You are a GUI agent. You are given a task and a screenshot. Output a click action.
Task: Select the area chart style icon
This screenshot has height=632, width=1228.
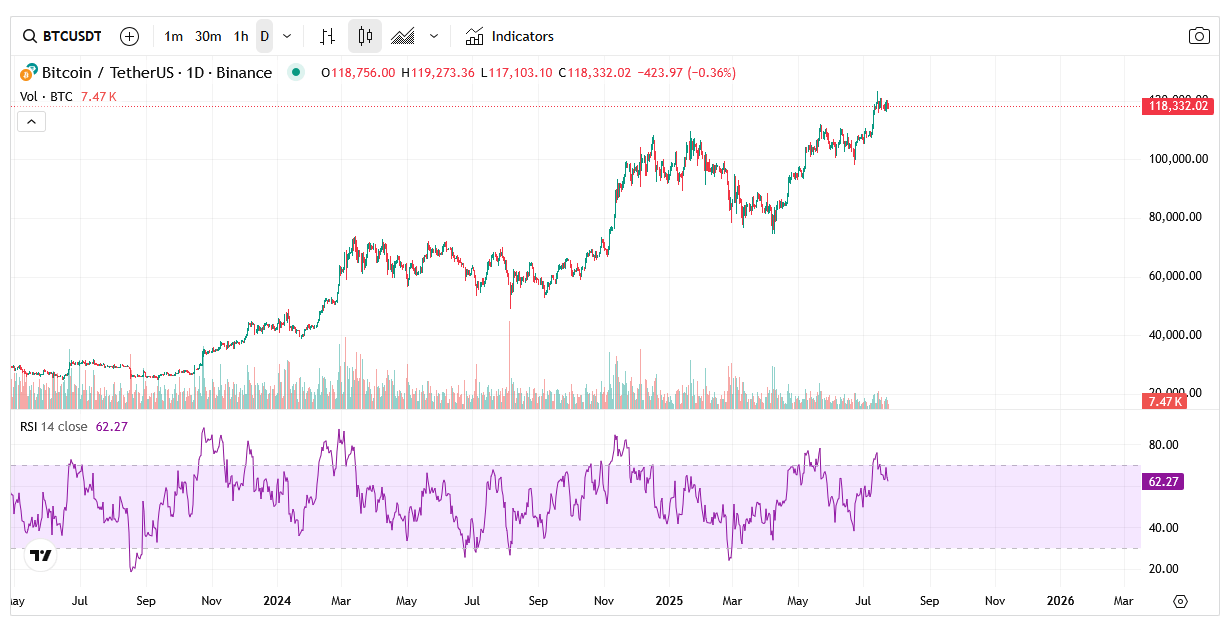403,36
